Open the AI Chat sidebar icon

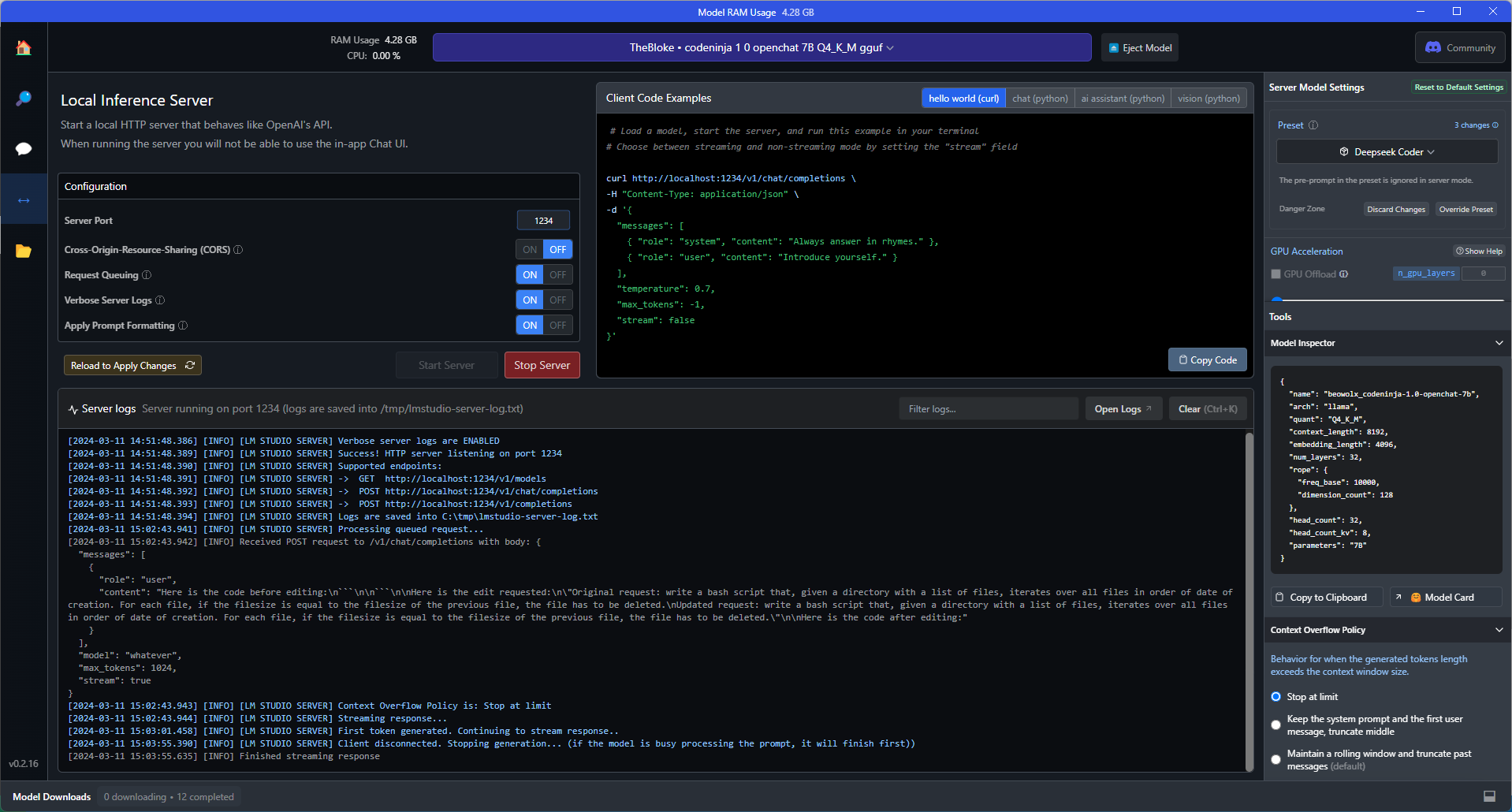[24, 149]
